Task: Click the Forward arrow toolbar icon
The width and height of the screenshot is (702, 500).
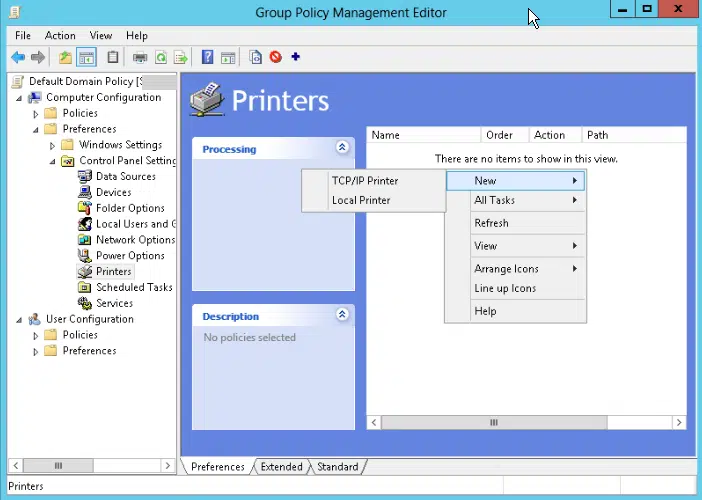Action: click(x=38, y=57)
